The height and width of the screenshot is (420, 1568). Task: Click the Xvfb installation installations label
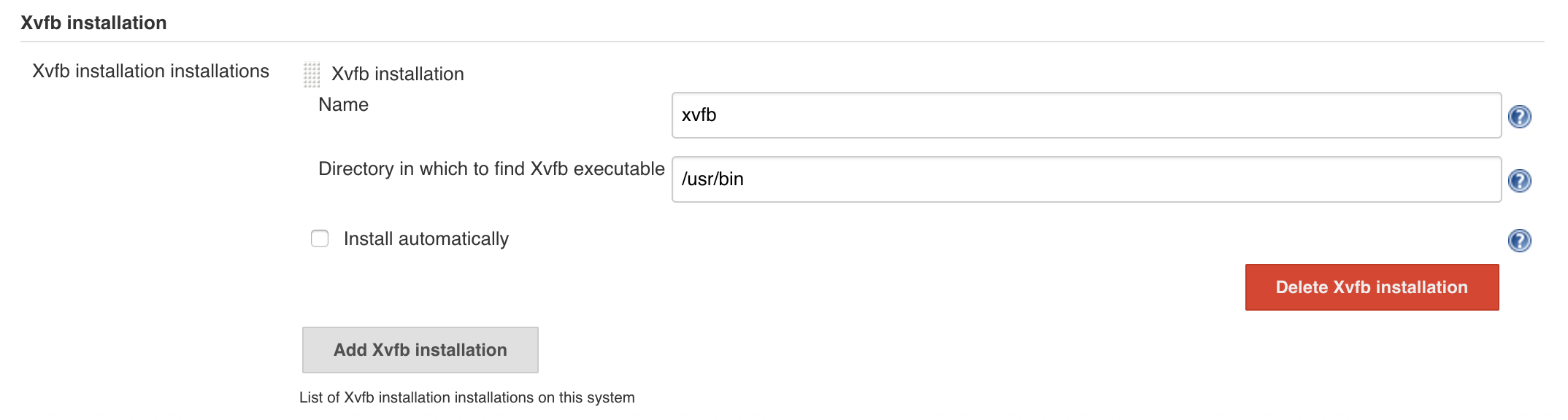[150, 71]
